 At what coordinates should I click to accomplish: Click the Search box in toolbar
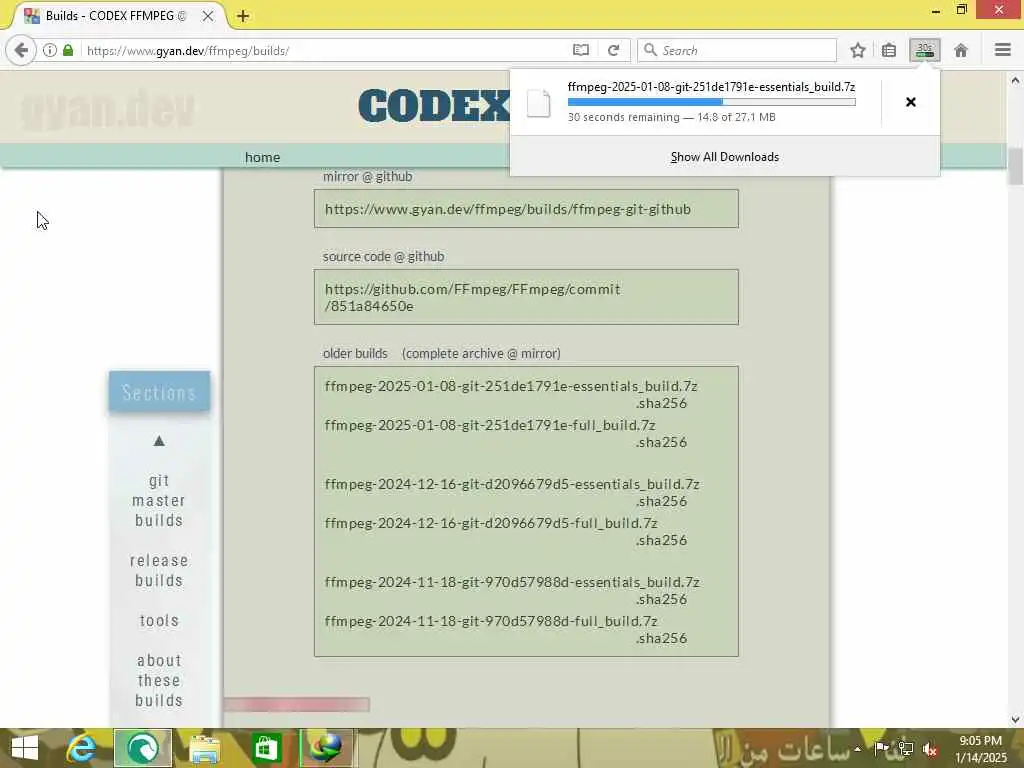[737, 50]
